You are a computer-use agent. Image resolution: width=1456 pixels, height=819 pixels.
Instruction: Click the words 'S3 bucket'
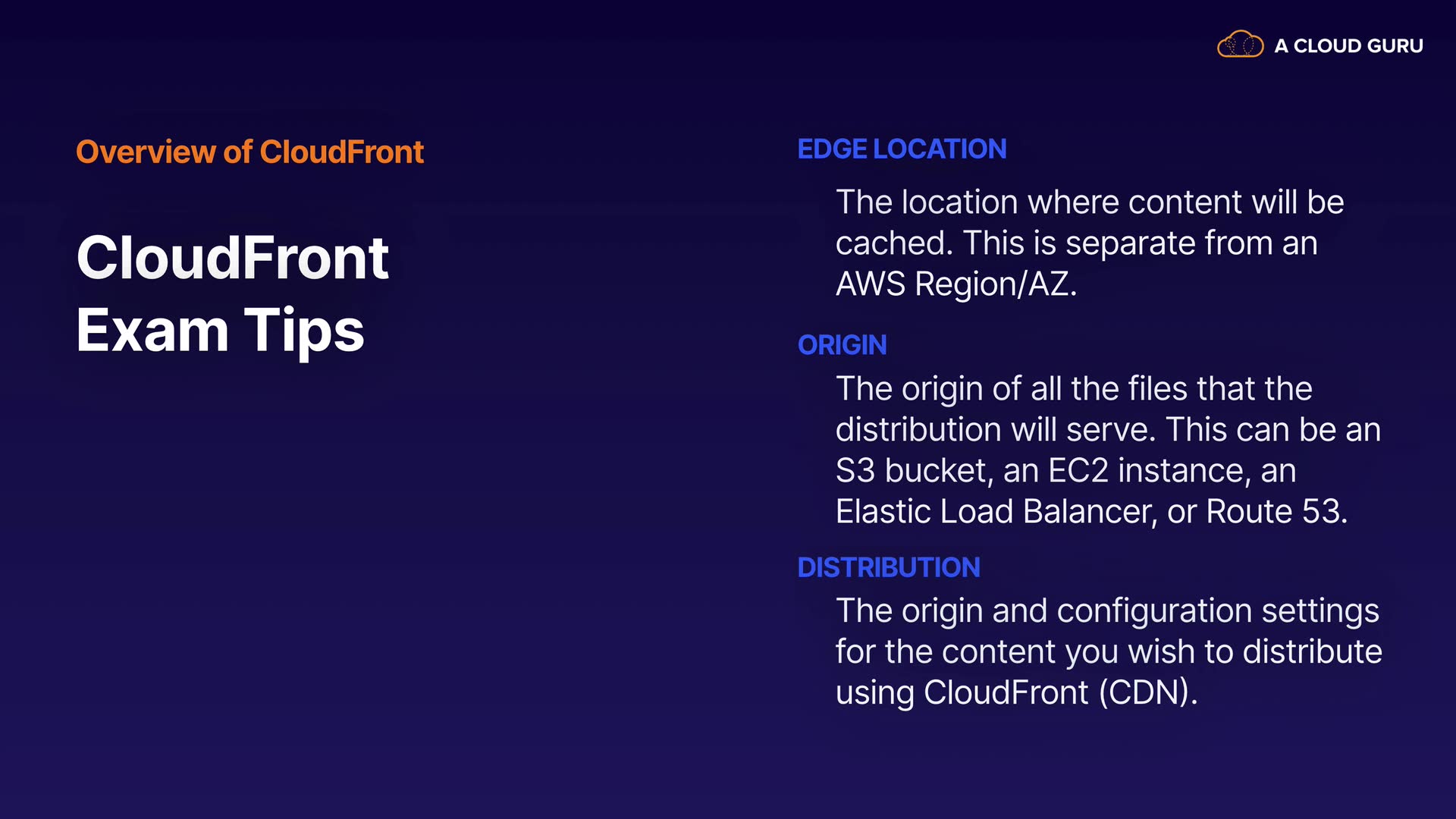pos(913,471)
